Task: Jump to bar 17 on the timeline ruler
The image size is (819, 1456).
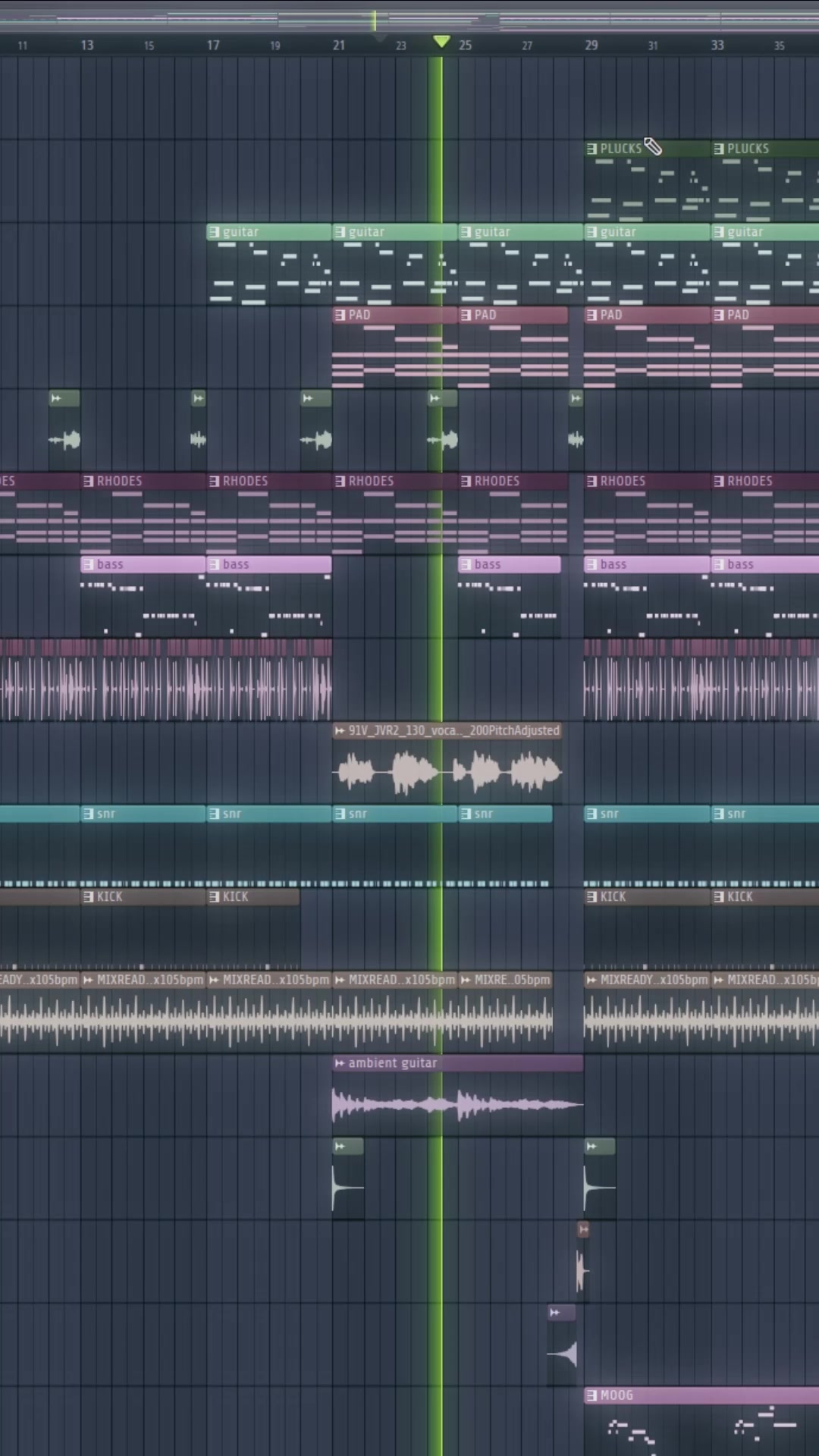Action: pyautogui.click(x=213, y=45)
